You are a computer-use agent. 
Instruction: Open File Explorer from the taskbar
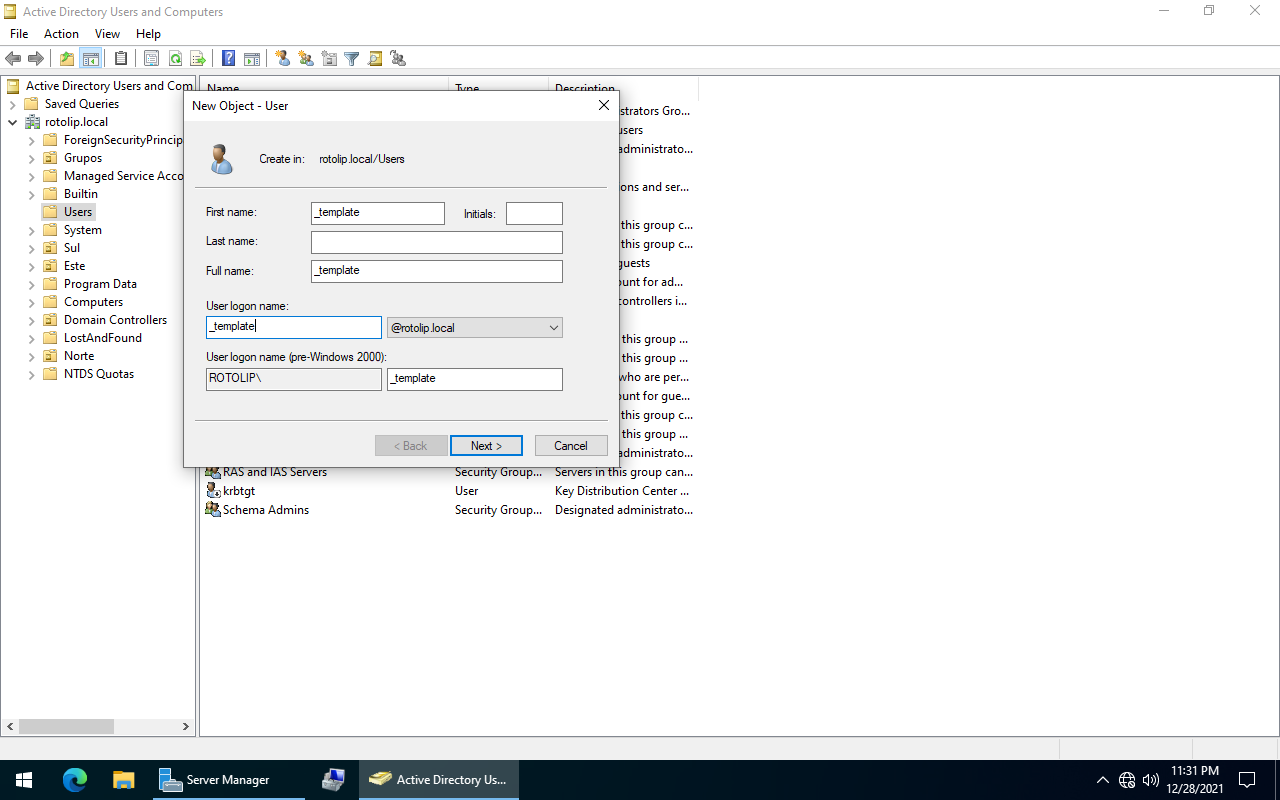pyautogui.click(x=123, y=780)
